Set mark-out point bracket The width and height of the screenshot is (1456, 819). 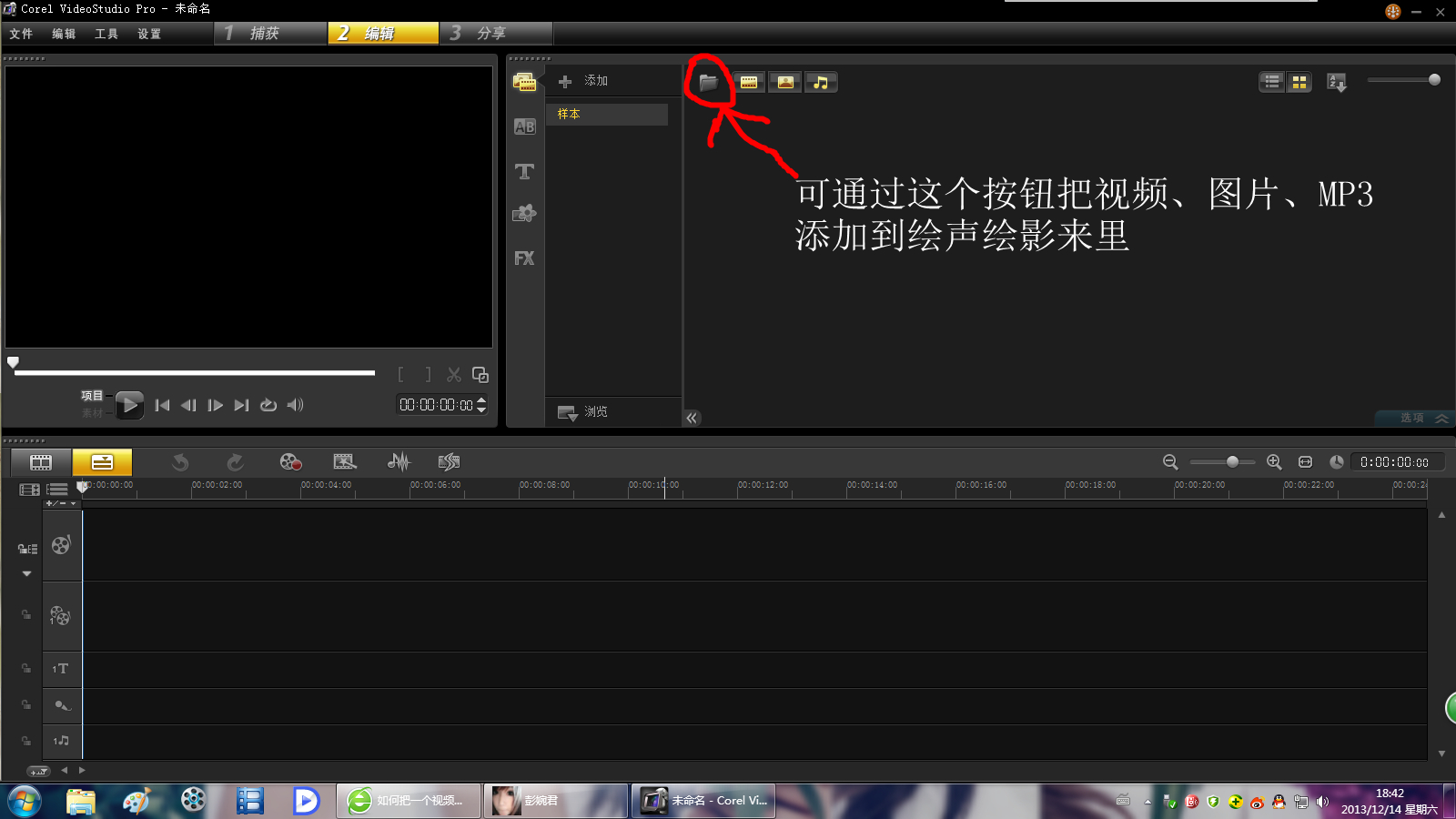click(x=428, y=375)
